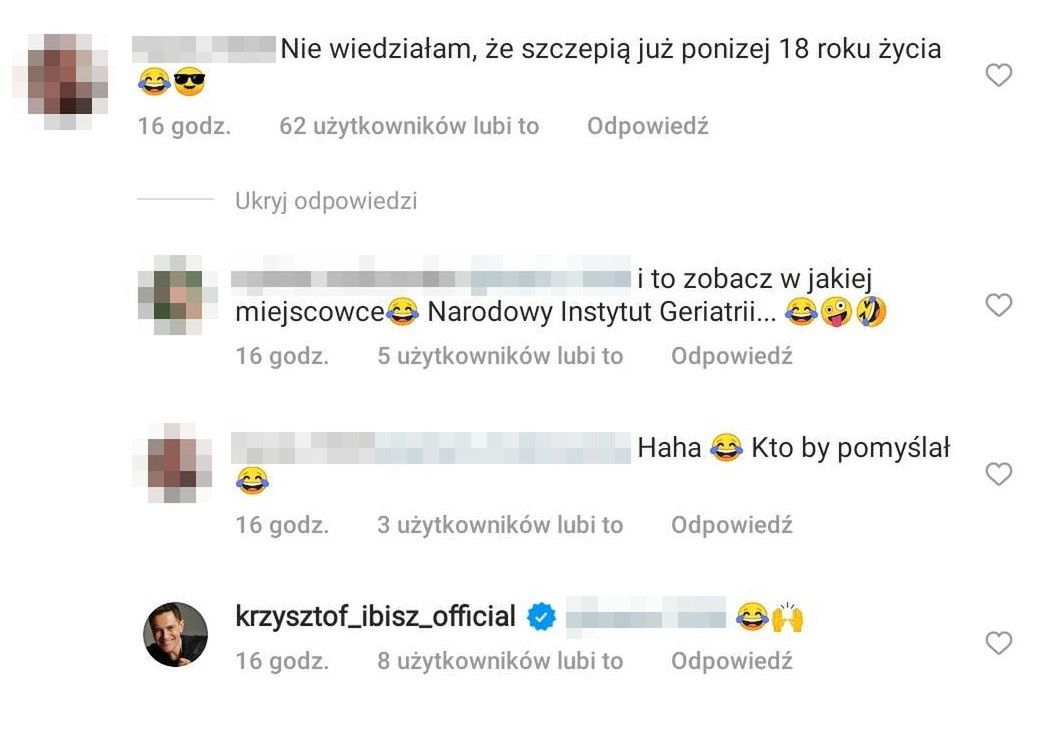Click the blurred mention in Ibisz's reply
Screen dimensions: 1049x733
pos(646,613)
